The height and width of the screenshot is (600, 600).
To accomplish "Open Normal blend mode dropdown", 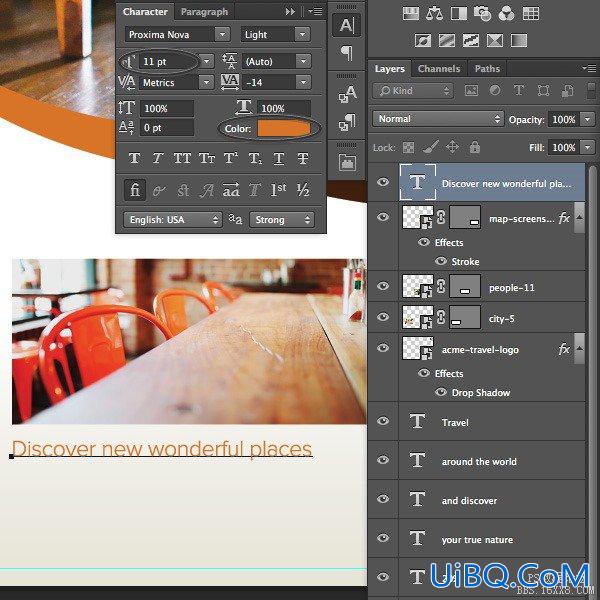I will tap(438, 119).
